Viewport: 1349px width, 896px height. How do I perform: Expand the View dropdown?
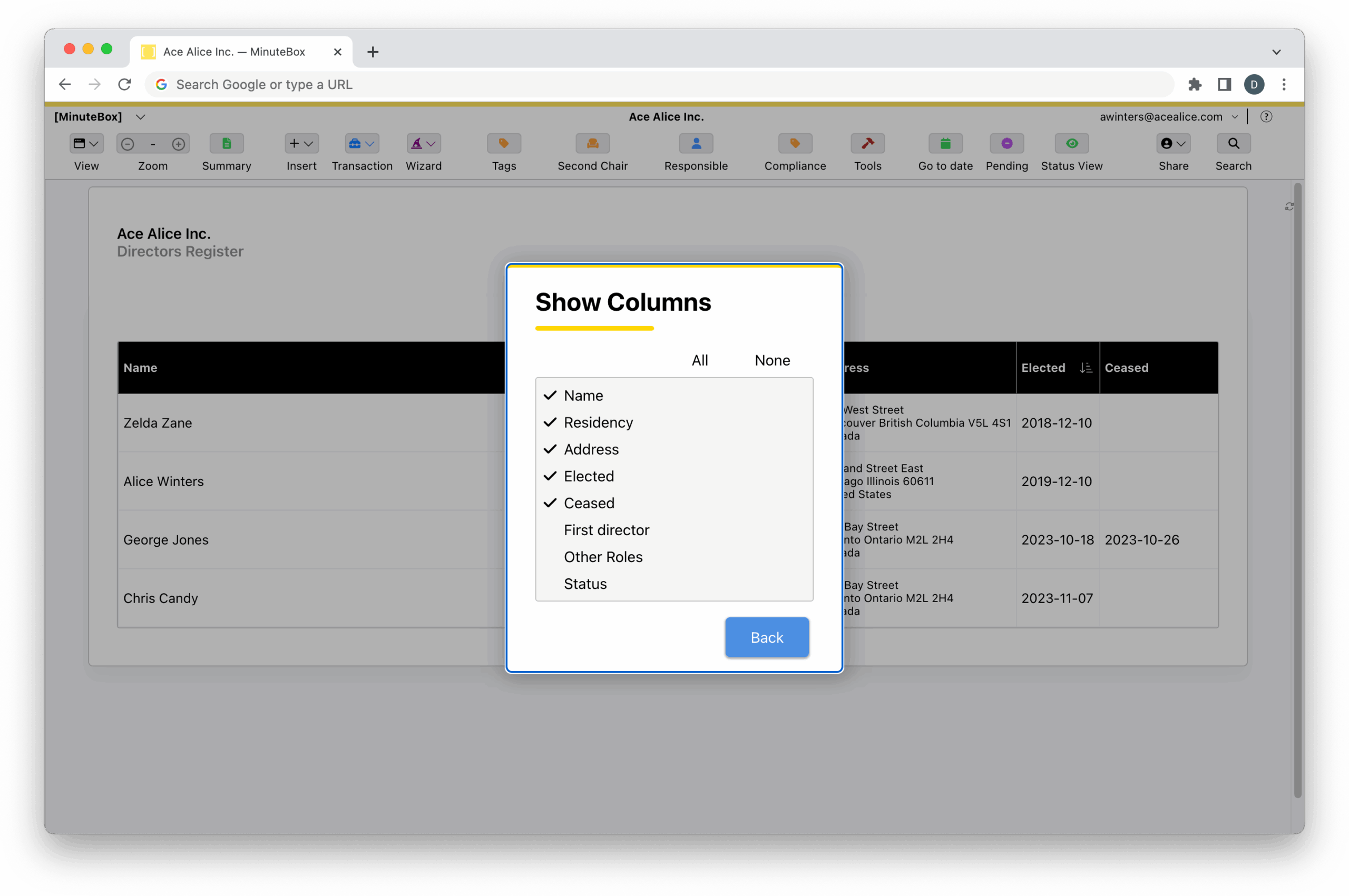(x=86, y=143)
